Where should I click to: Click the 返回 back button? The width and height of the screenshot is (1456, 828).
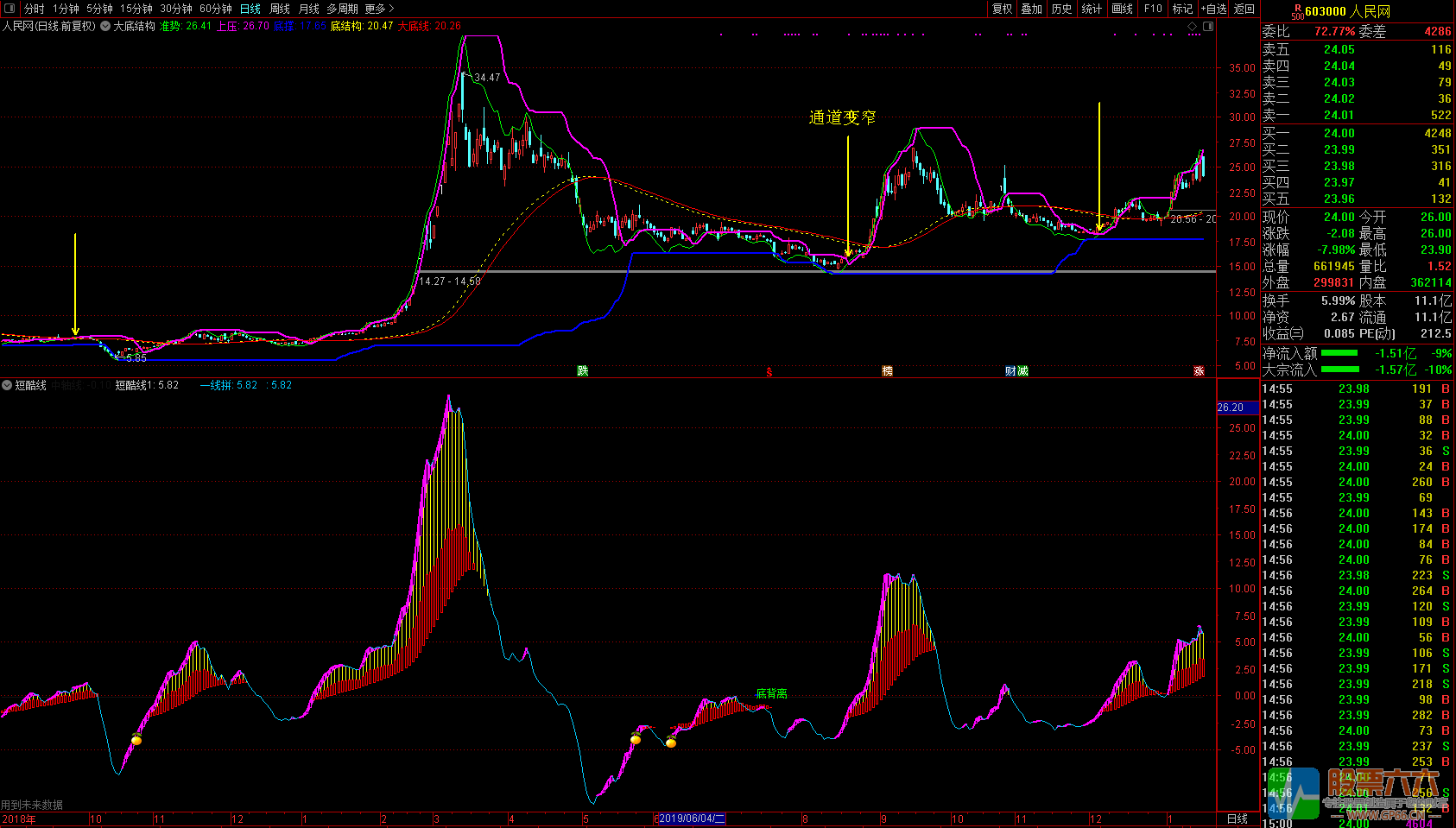(1244, 9)
